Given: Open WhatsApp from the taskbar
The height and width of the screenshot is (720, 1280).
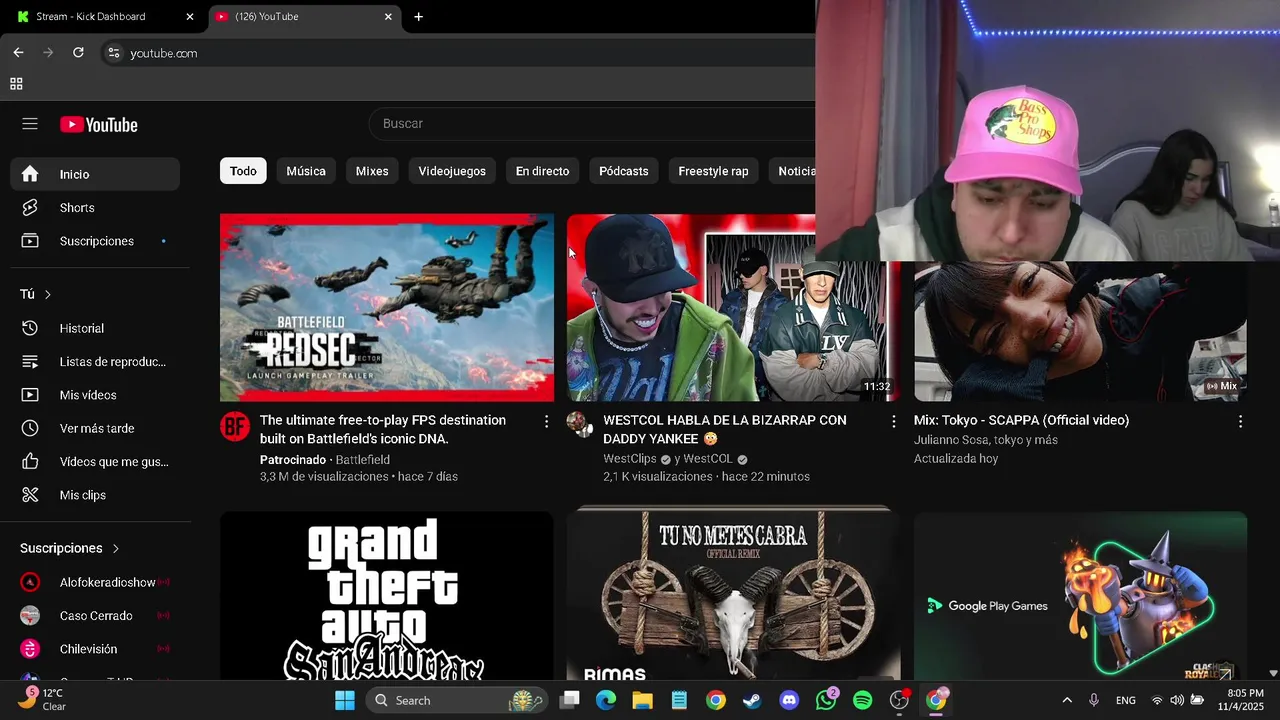Looking at the screenshot, I should click(x=826, y=700).
